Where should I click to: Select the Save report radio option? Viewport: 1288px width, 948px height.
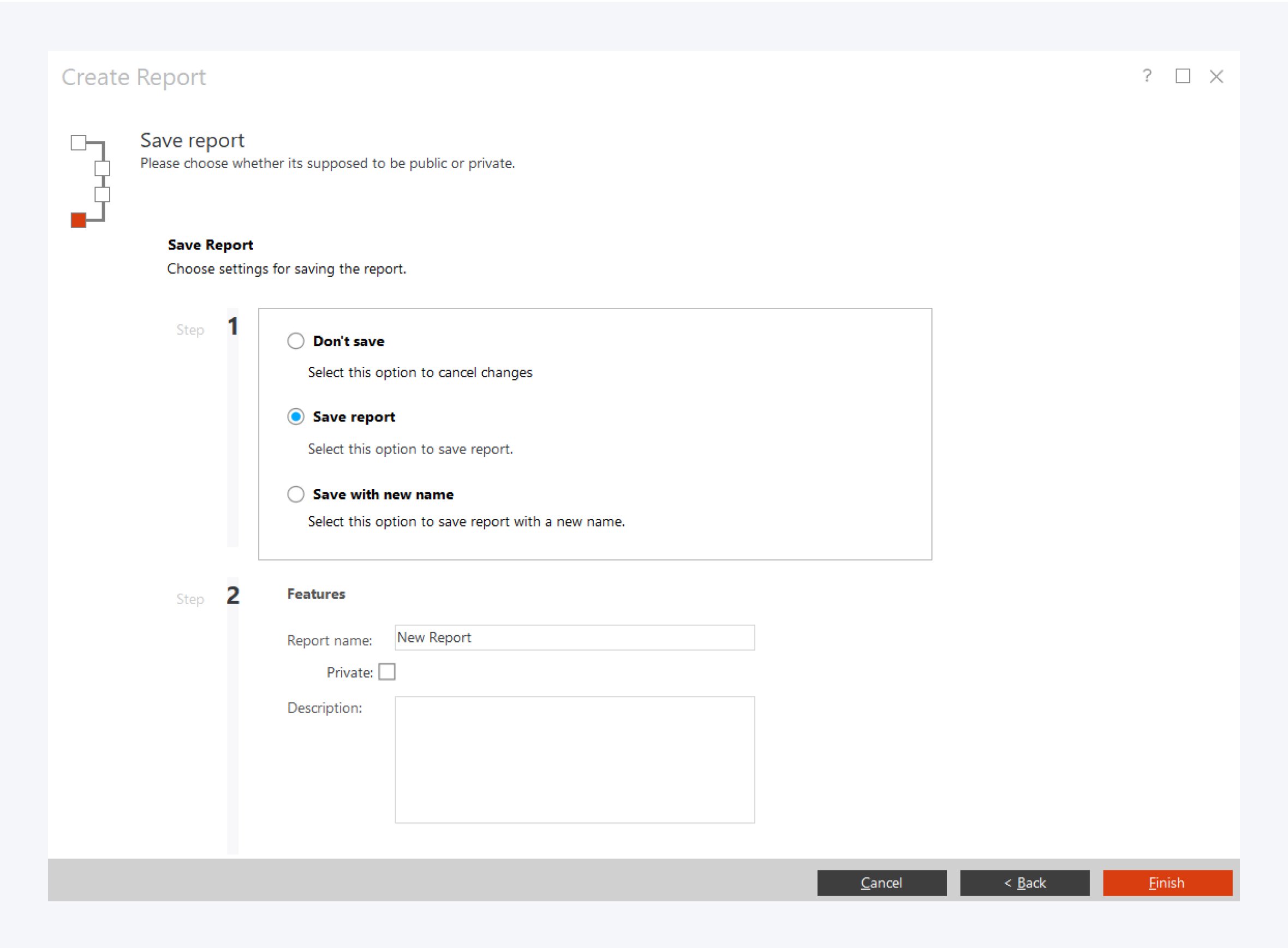click(x=295, y=416)
